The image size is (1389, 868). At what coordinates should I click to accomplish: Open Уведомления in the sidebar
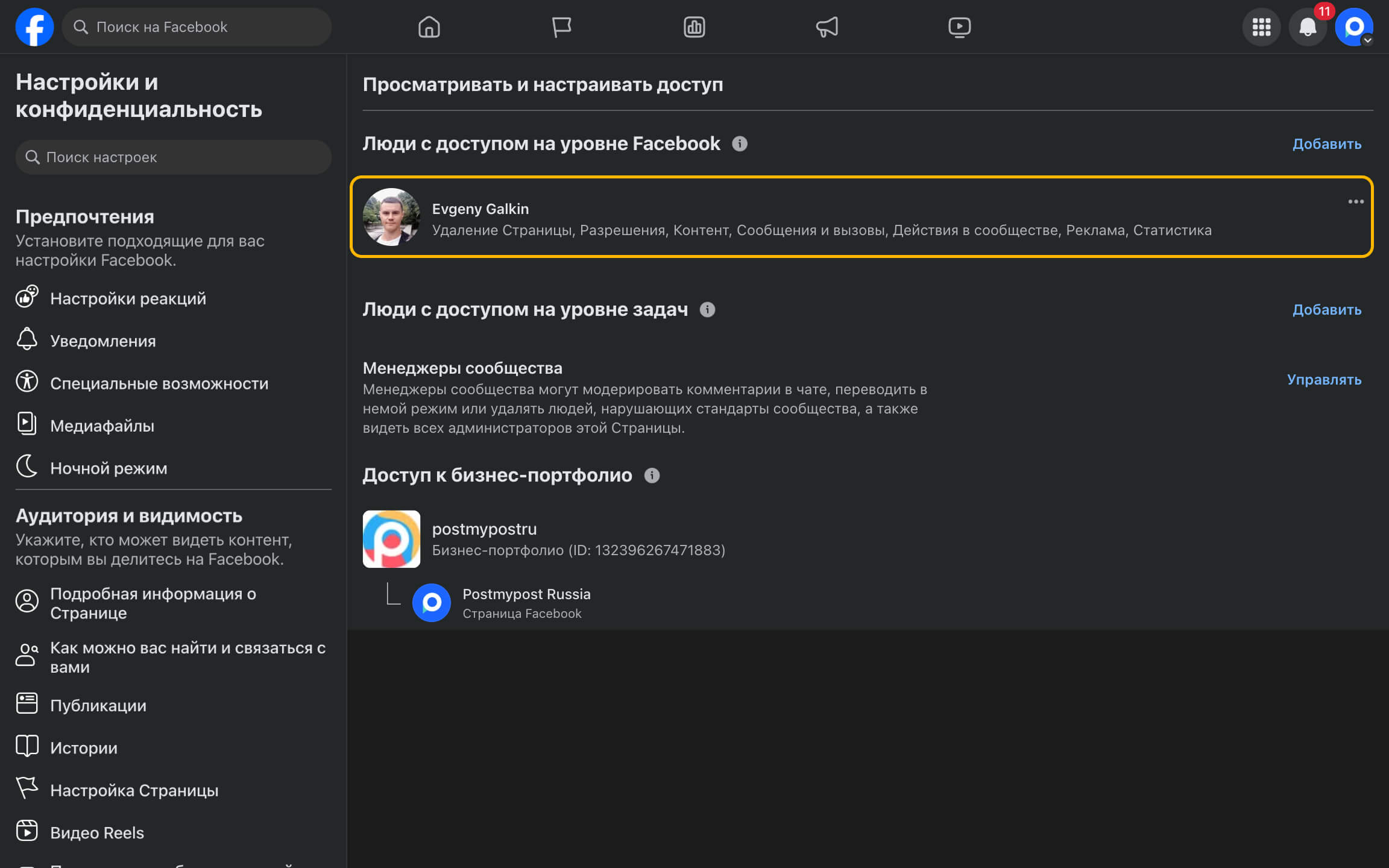102,341
